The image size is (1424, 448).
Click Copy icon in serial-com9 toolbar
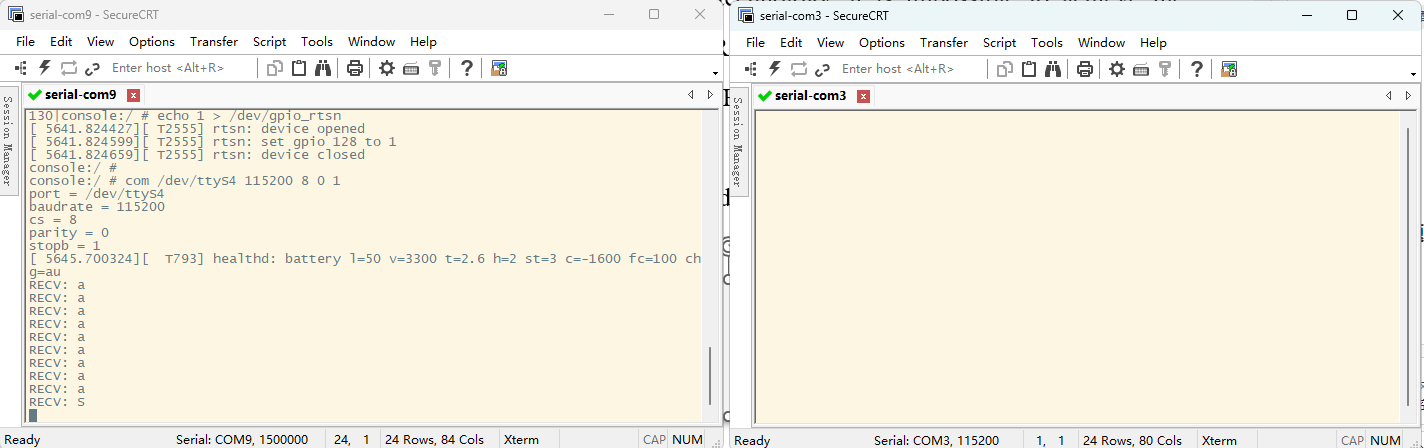(275, 68)
